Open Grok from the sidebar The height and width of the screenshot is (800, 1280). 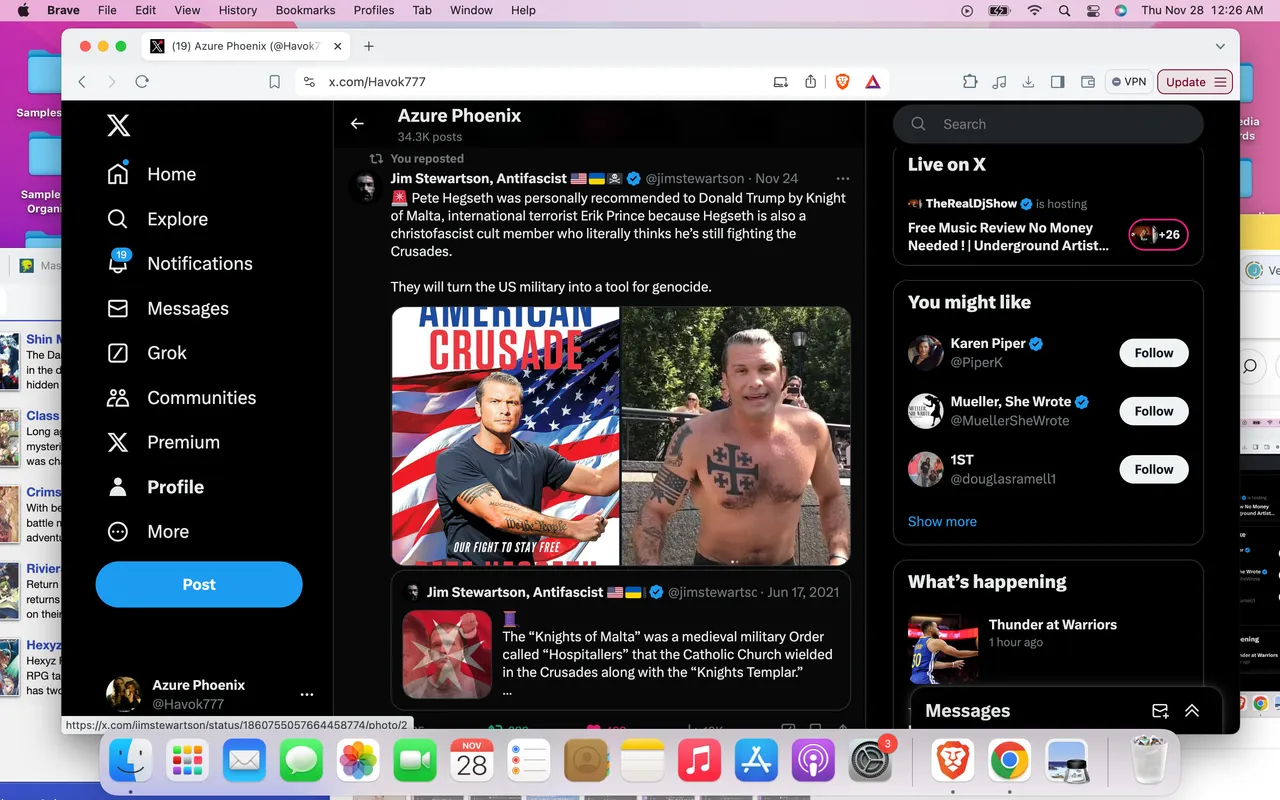point(147,353)
